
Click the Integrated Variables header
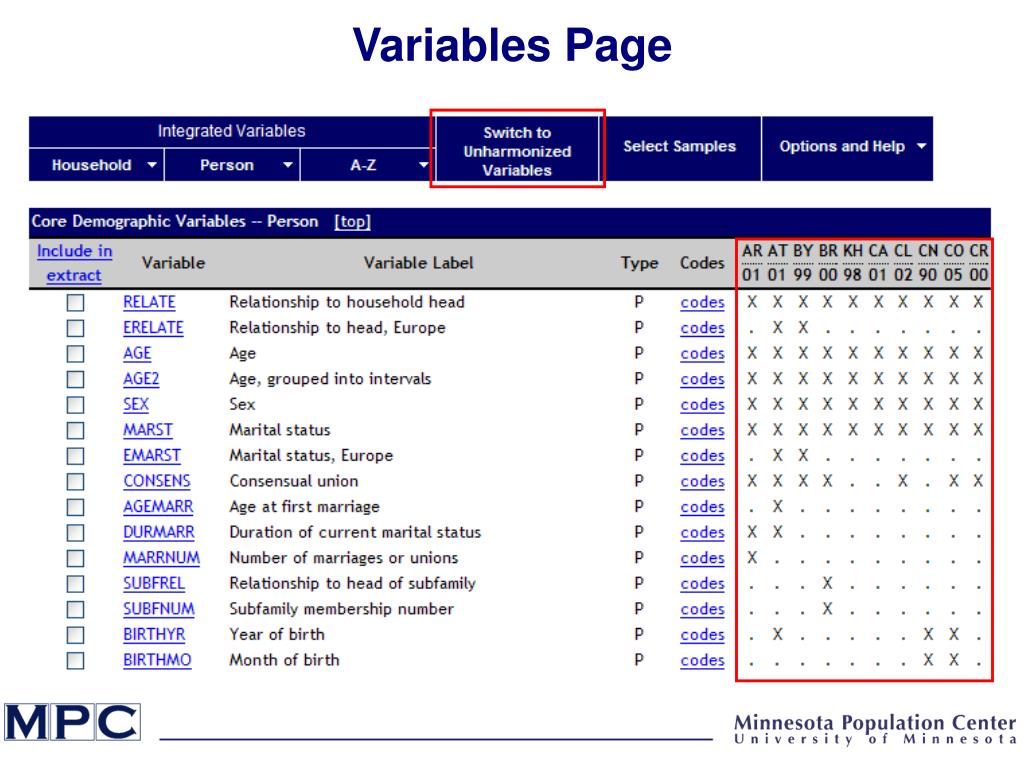[x=231, y=131]
